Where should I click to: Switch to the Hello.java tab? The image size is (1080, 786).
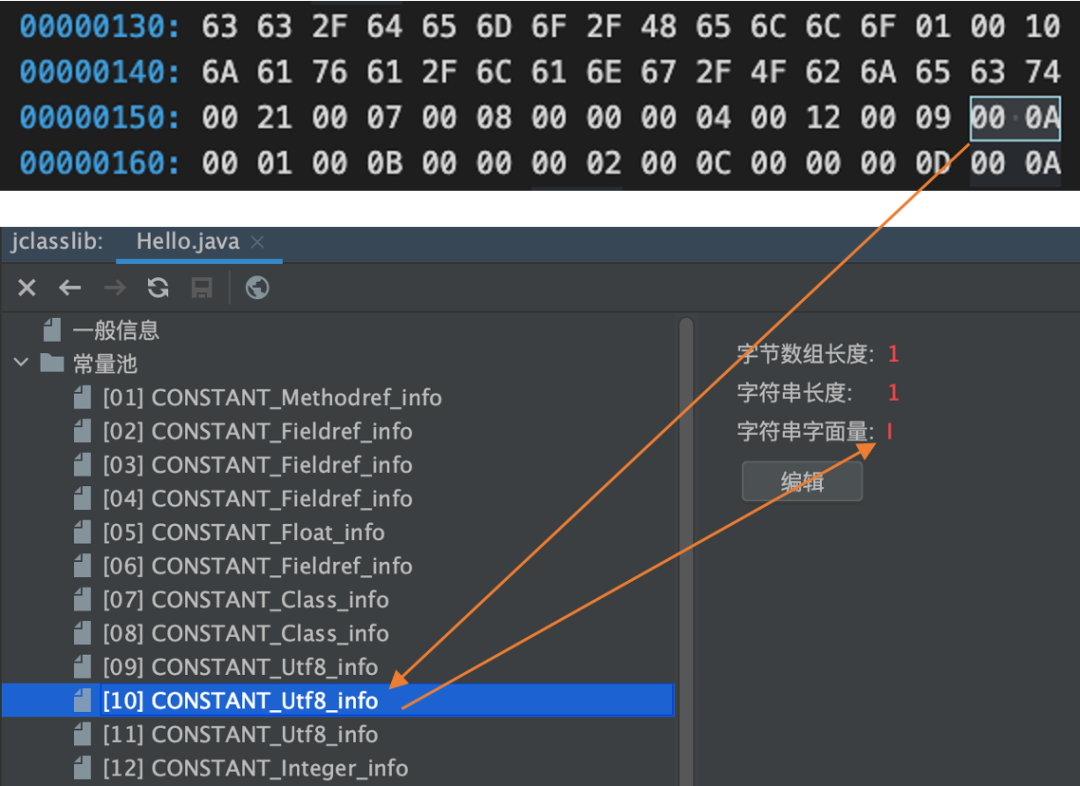click(x=187, y=242)
